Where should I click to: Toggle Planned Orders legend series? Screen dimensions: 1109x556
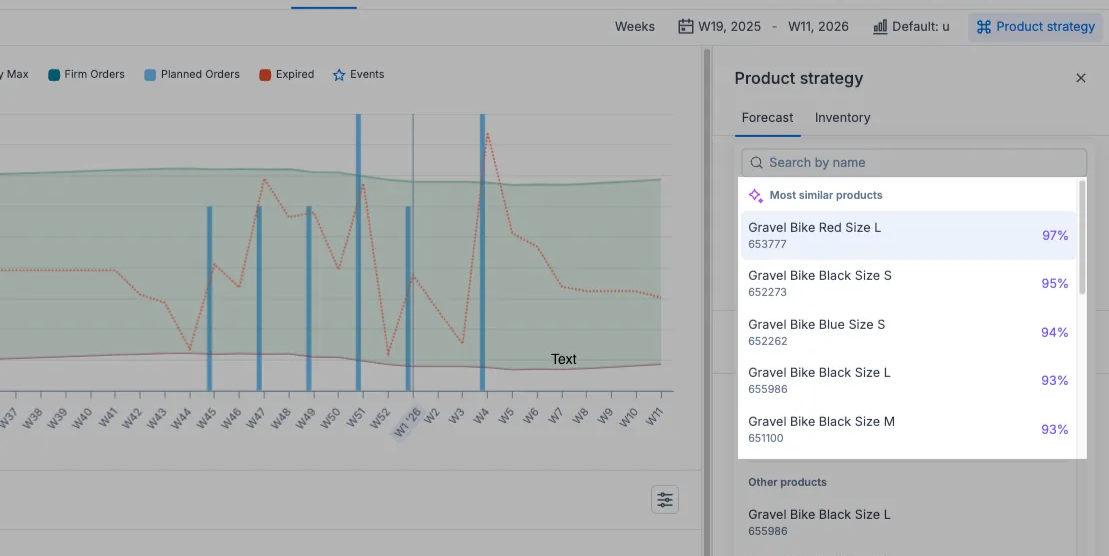coord(192,75)
